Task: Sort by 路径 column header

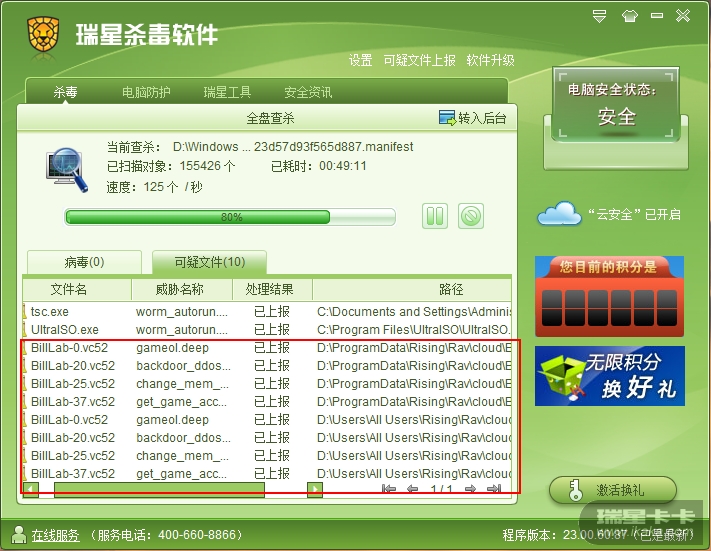Action: 412,289
